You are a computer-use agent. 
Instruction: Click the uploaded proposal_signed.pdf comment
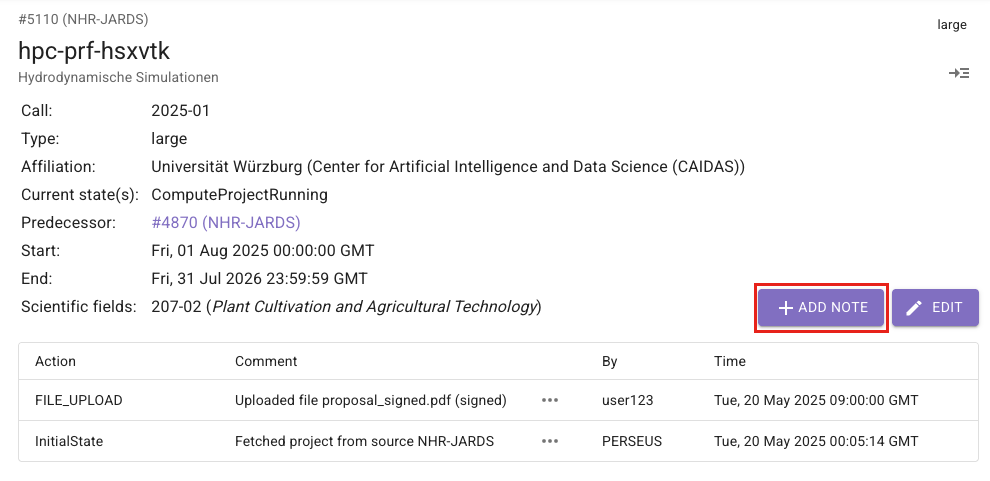(x=370, y=400)
